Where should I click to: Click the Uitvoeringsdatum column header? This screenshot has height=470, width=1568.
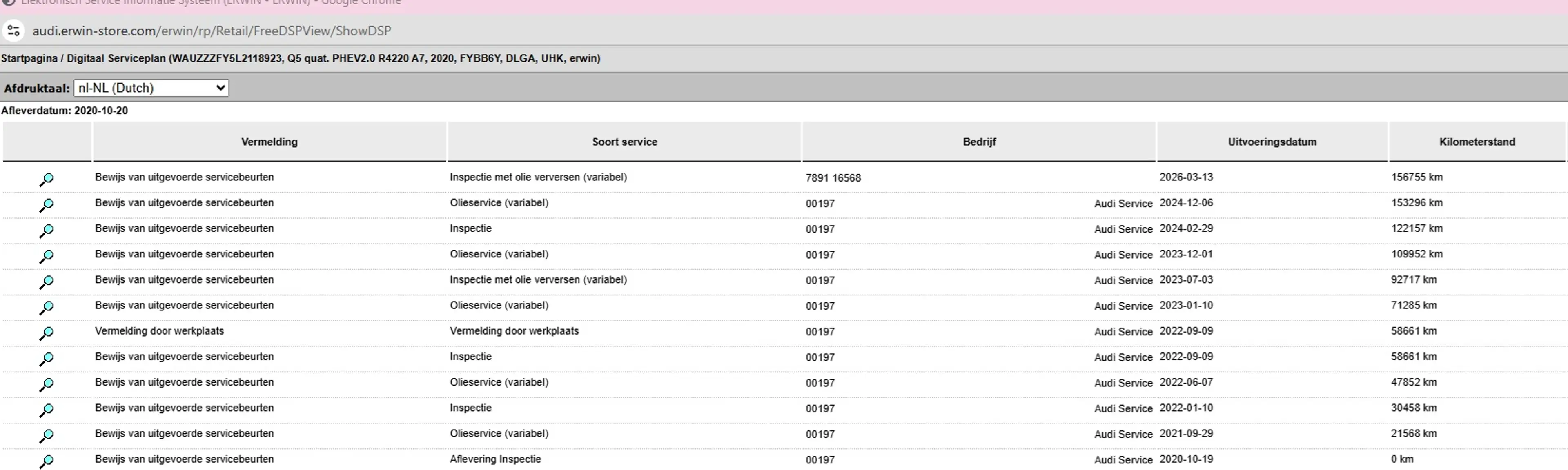(1272, 142)
